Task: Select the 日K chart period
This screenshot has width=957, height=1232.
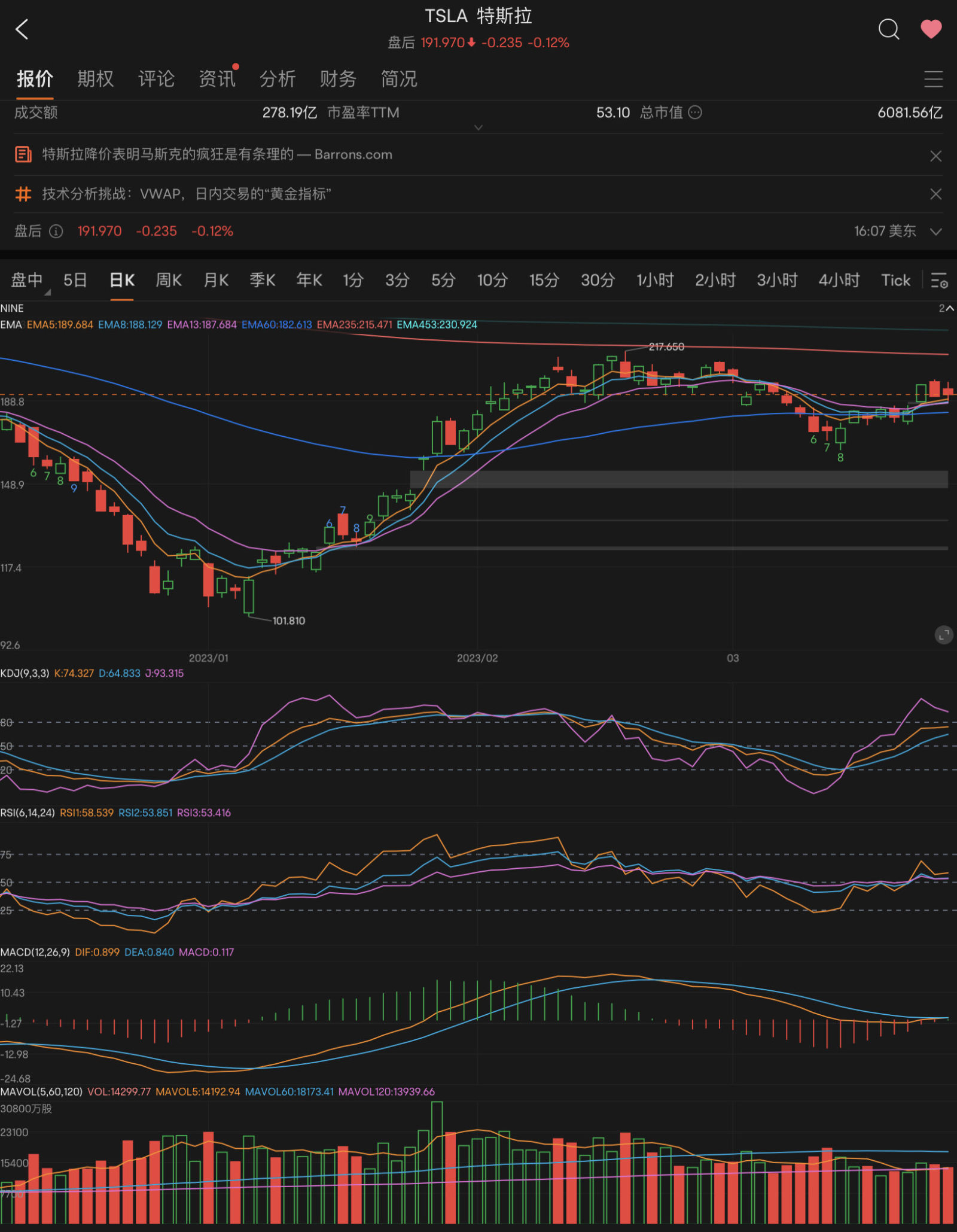Action: click(122, 280)
